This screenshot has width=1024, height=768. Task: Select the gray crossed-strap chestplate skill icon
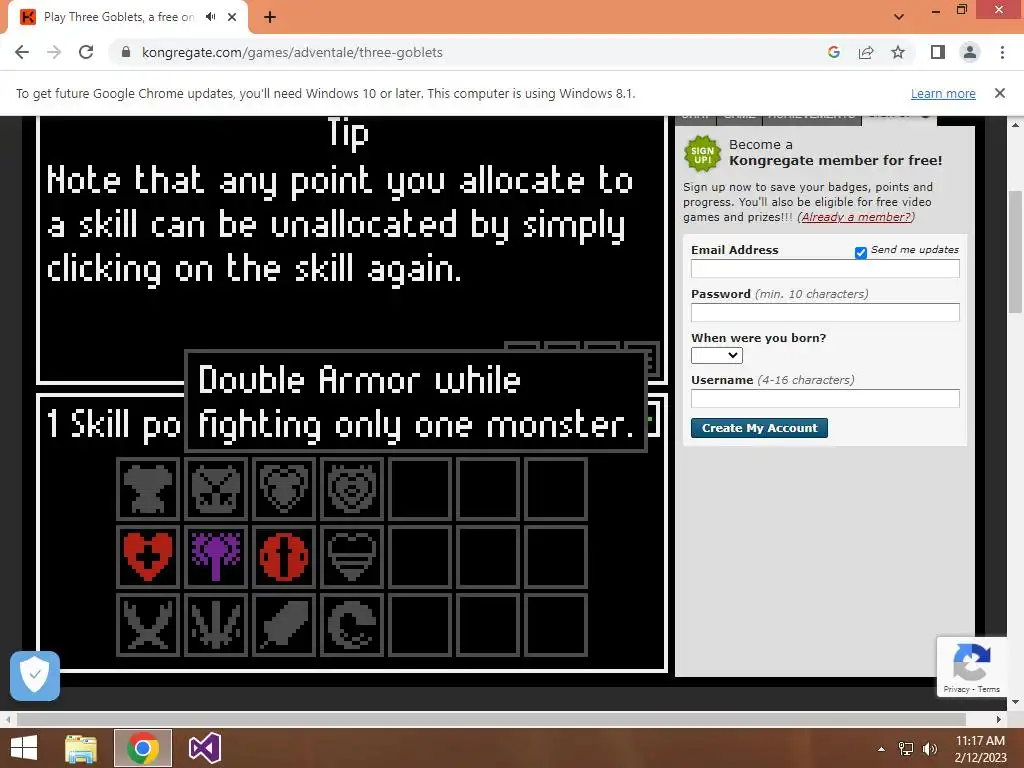coord(216,488)
